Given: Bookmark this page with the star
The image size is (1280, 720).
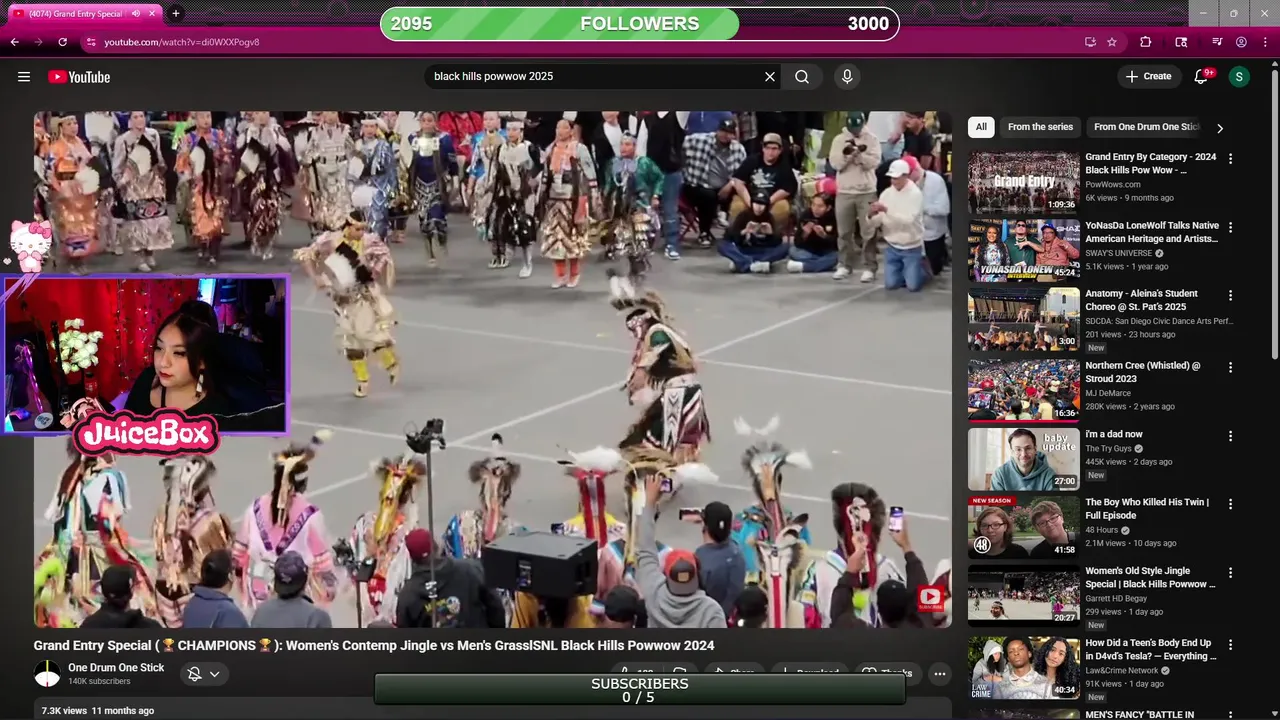Looking at the screenshot, I should pyautogui.click(x=1112, y=42).
